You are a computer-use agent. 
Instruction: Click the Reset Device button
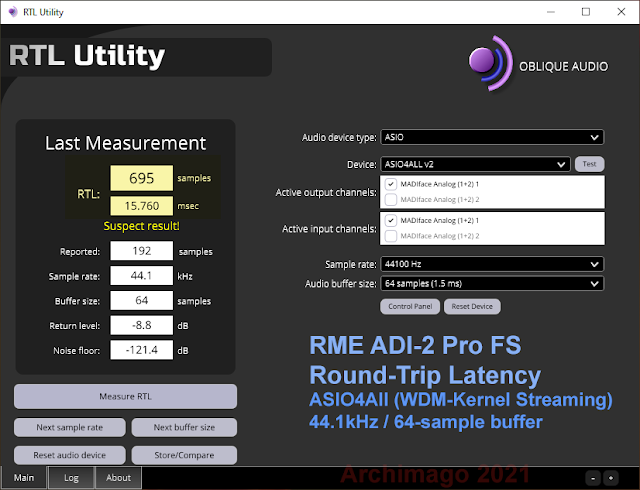tap(472, 307)
